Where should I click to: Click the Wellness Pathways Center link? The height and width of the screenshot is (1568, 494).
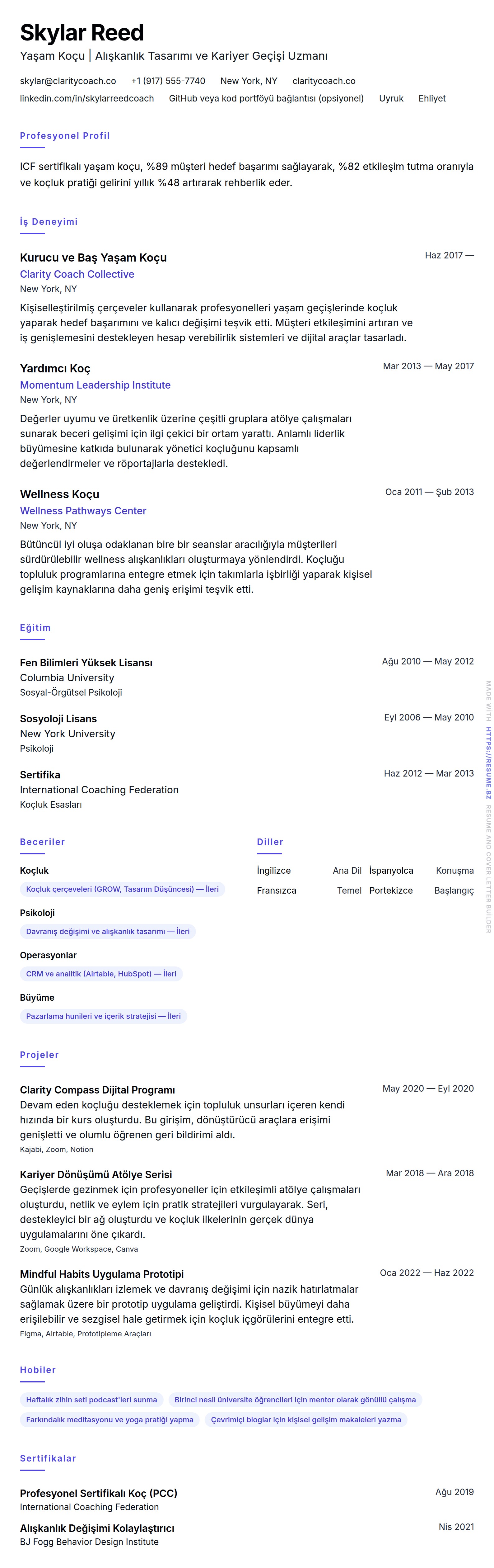click(x=83, y=511)
